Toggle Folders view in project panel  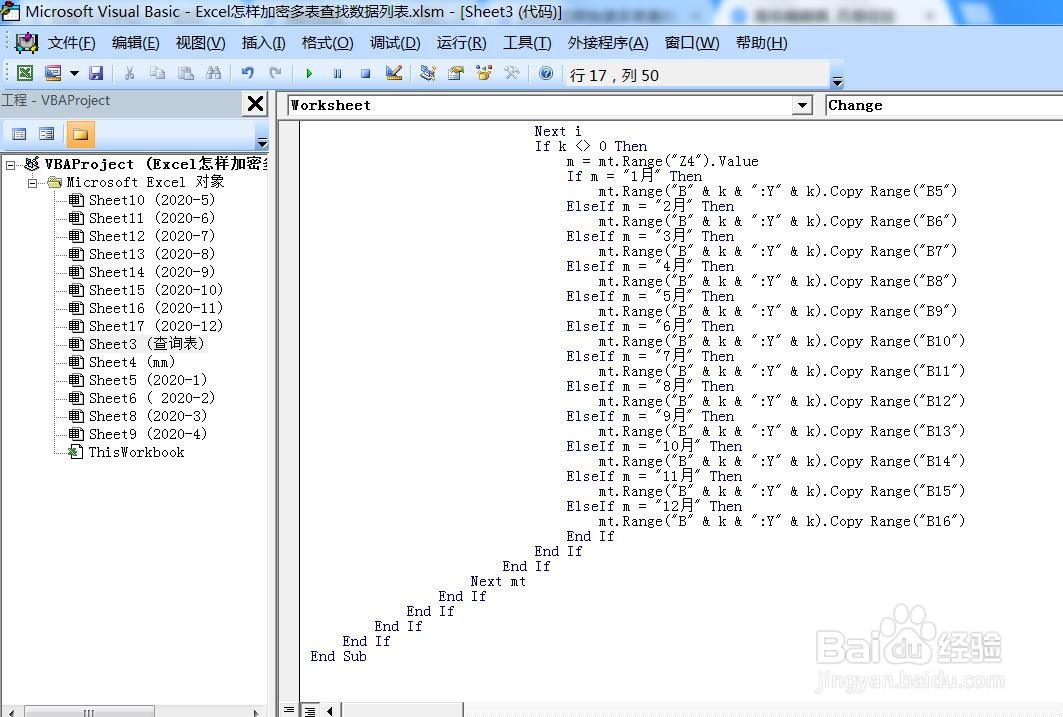[x=80, y=134]
